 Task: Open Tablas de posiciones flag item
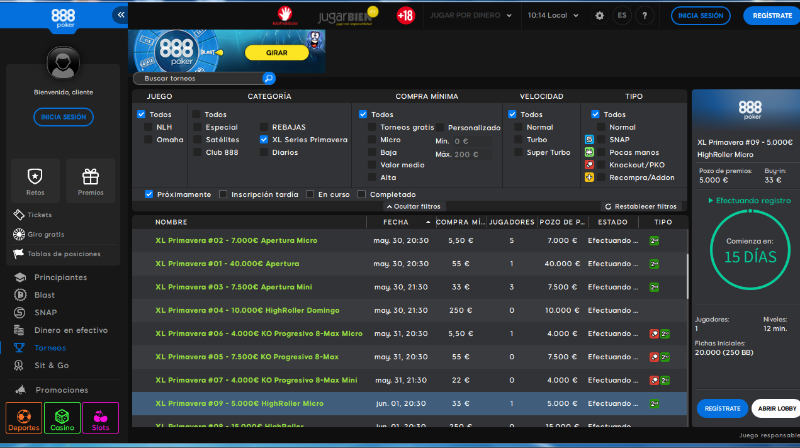57,254
